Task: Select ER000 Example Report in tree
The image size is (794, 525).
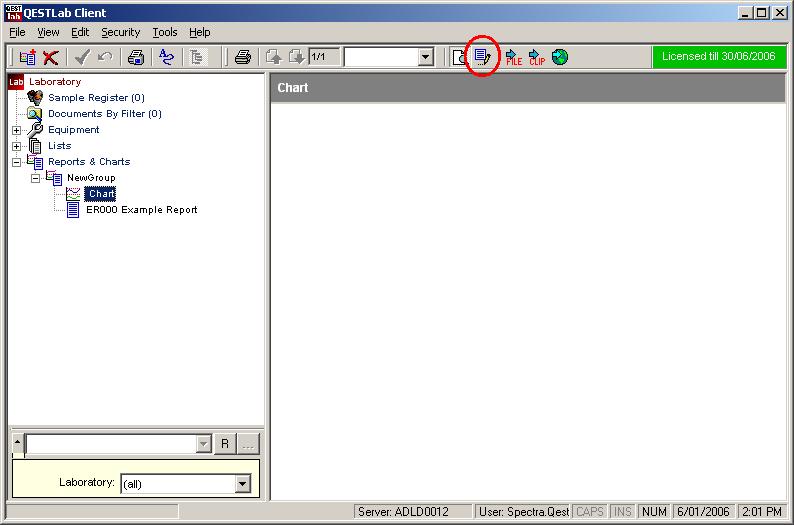Action: [x=141, y=210]
